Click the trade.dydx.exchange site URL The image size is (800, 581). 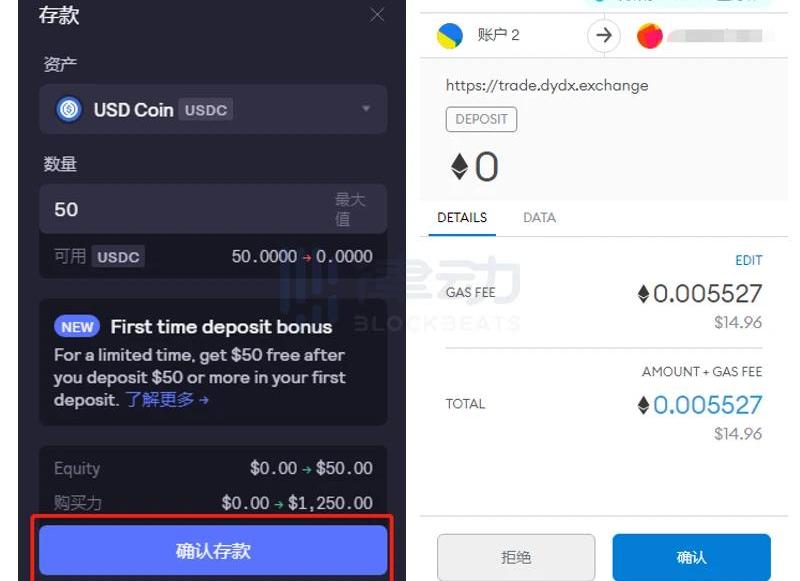(547, 85)
